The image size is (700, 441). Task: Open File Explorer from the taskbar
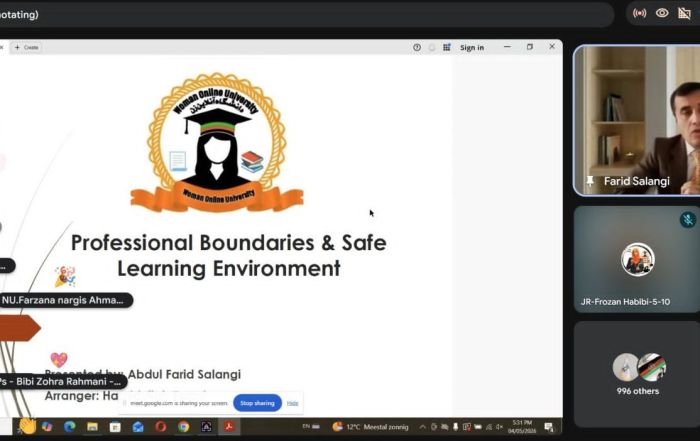click(92, 427)
